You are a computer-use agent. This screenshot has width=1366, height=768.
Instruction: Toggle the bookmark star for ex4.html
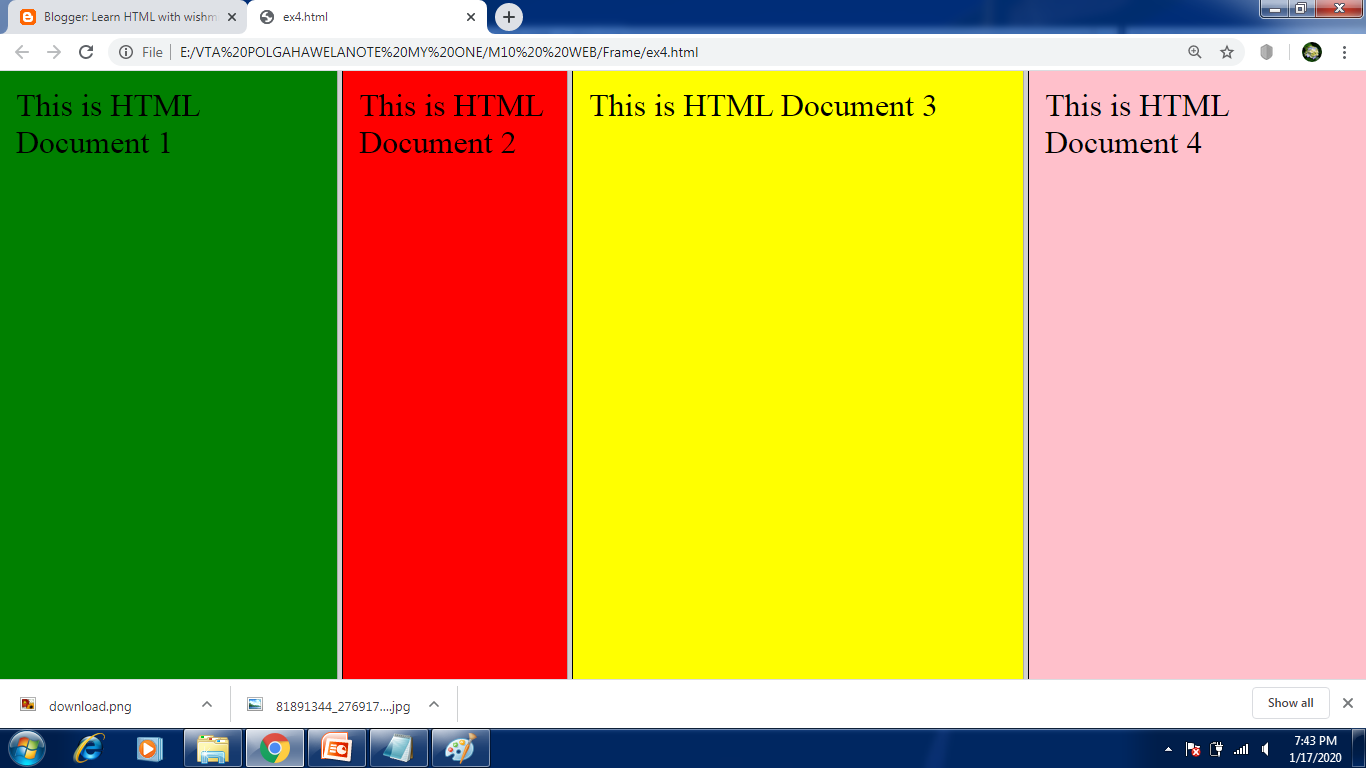pos(1227,51)
